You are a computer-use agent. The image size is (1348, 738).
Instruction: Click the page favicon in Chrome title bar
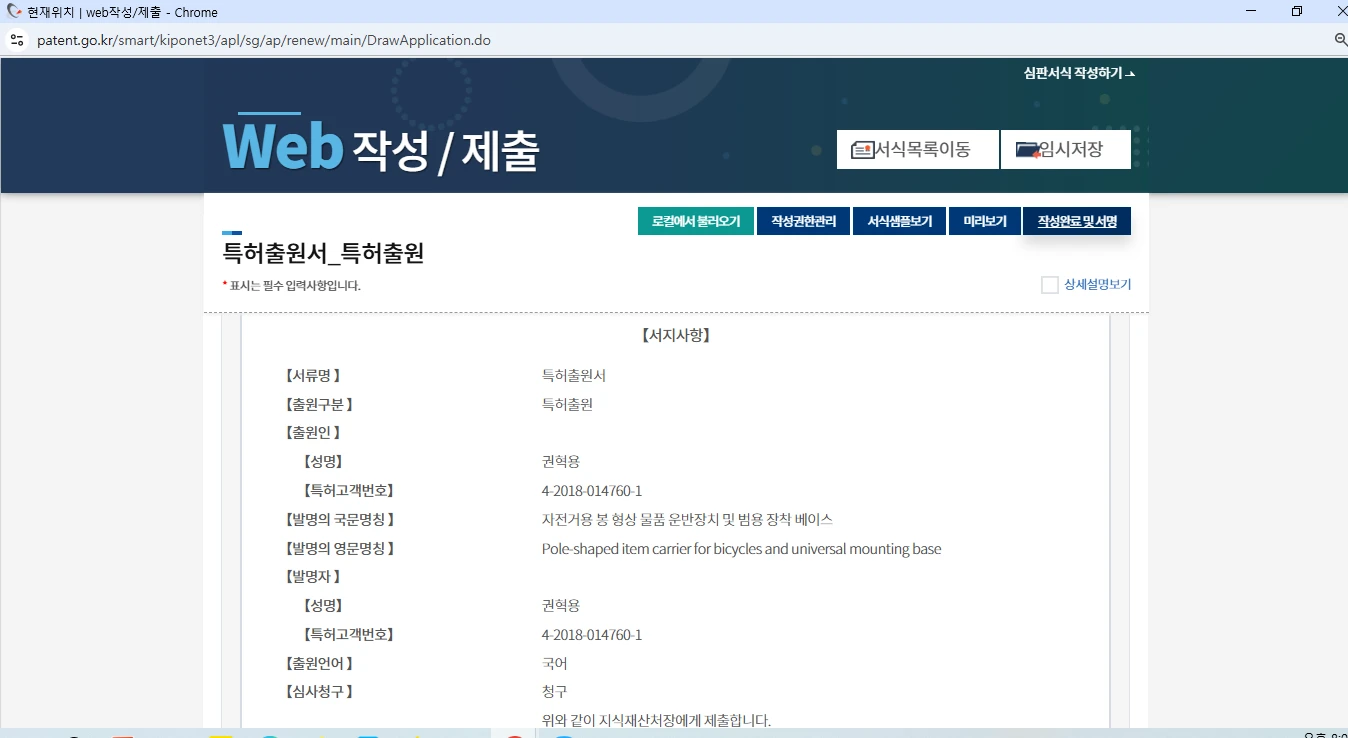14,12
